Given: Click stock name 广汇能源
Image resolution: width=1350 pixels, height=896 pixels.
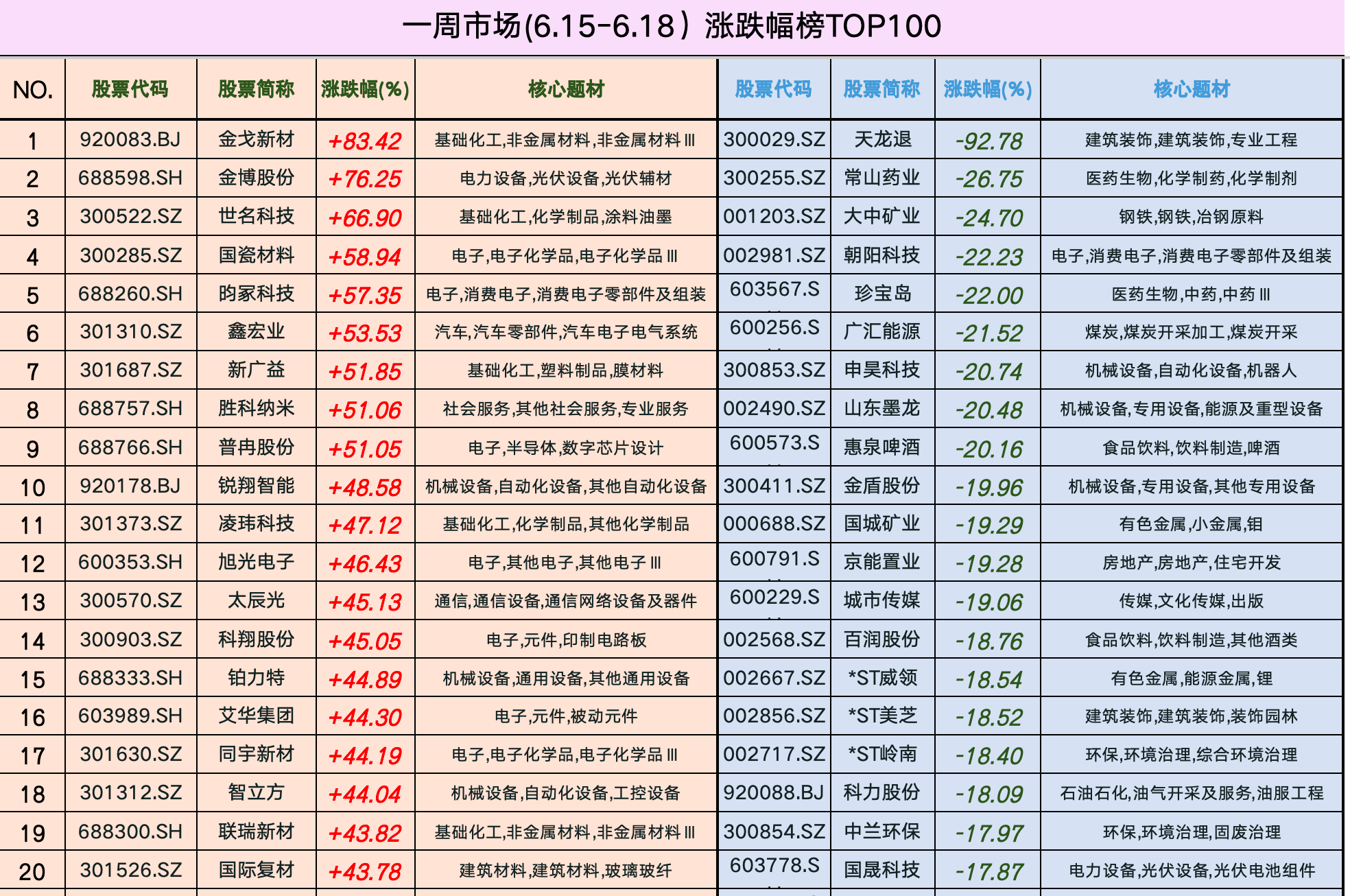Looking at the screenshot, I should coord(882,331).
